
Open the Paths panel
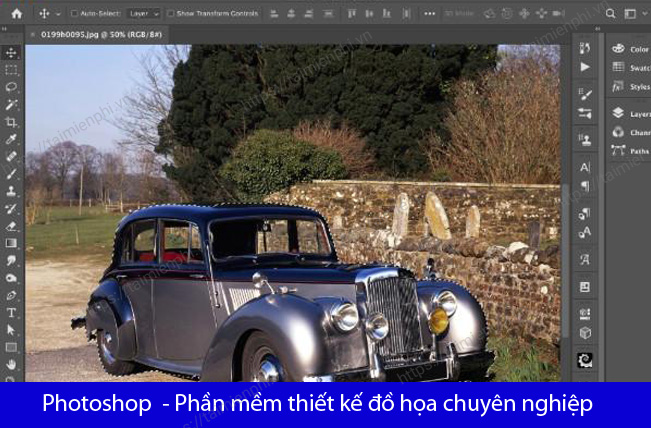630,151
